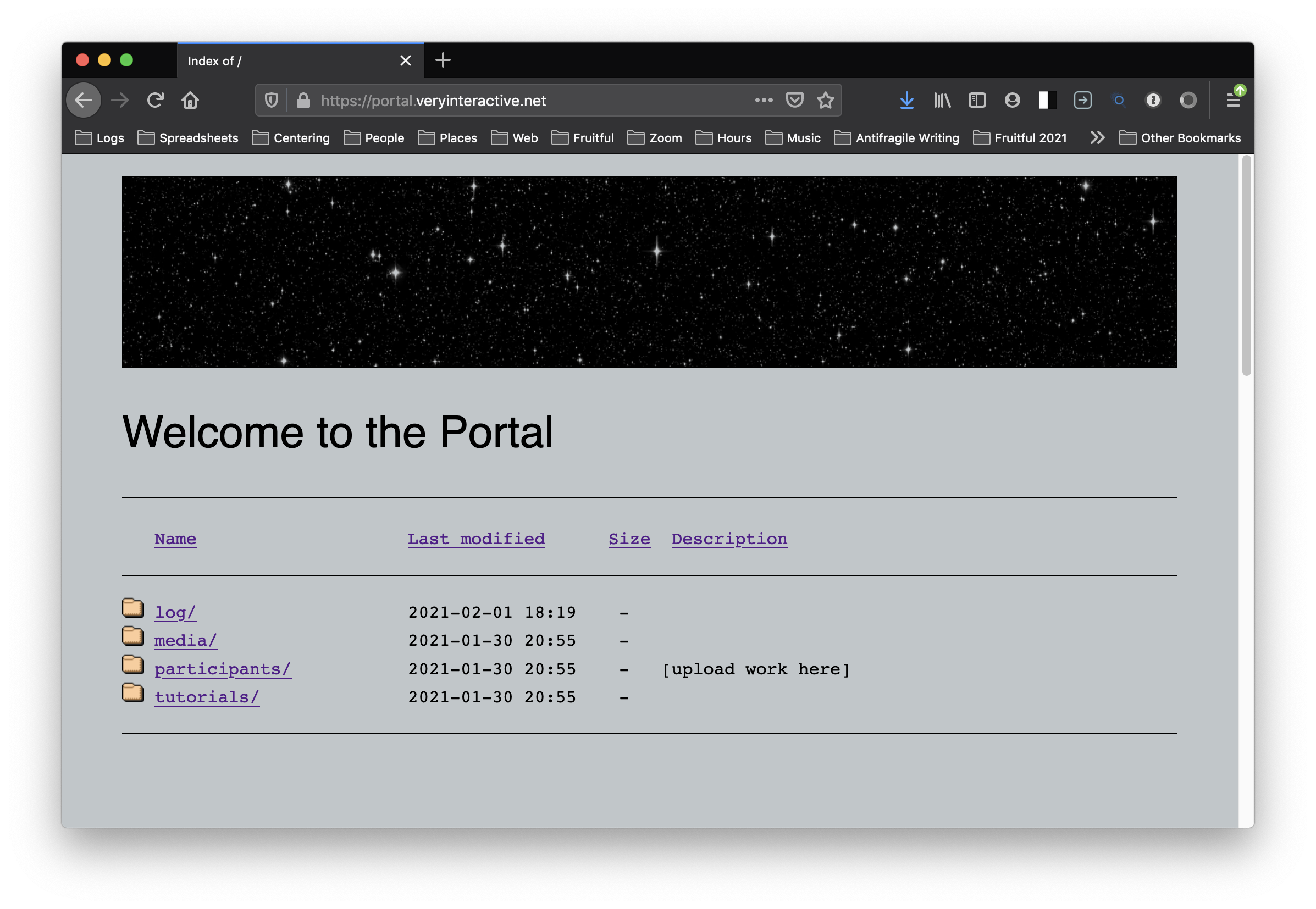Open the Fruitful bookmark folder
The width and height of the screenshot is (1316, 909).
583,138
